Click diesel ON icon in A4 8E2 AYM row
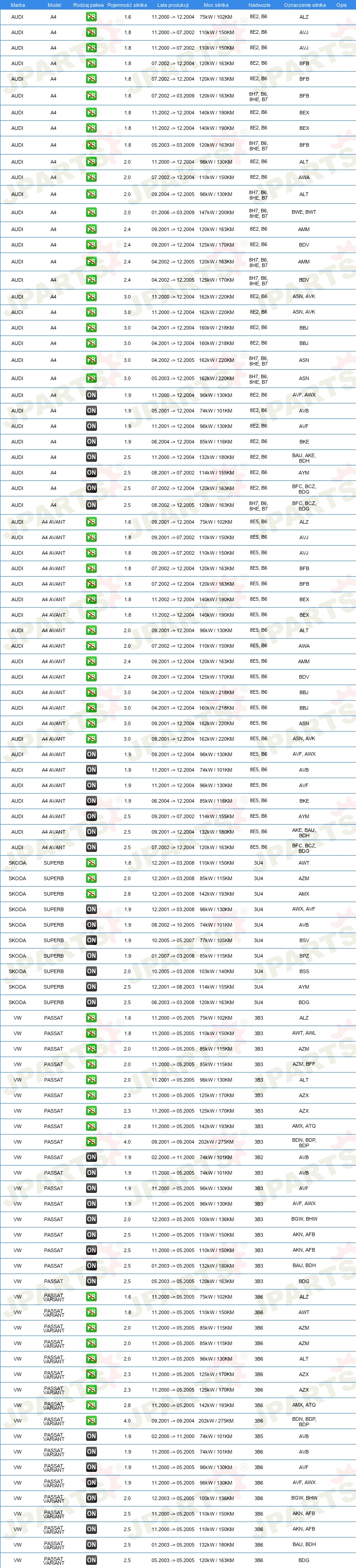This screenshot has width=356, height=1568. [91, 473]
